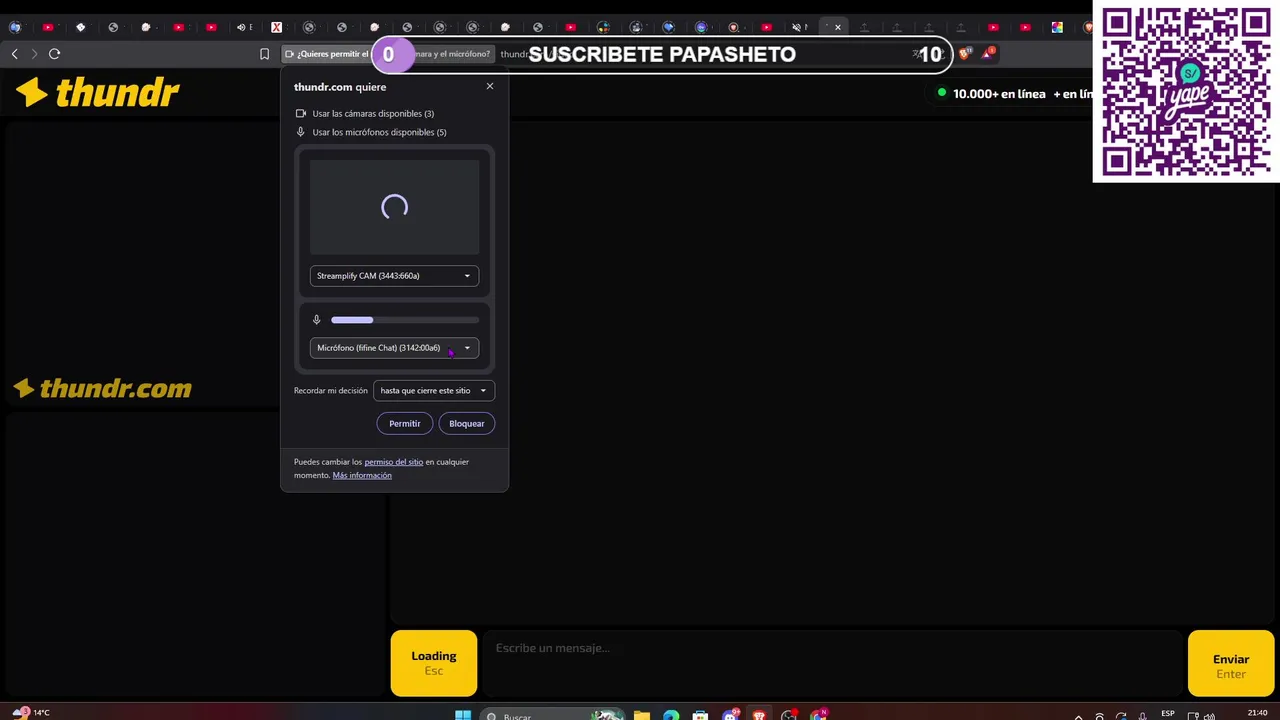The width and height of the screenshot is (1280, 720).
Task: Click the yellow Loading Esc button
Action: click(x=434, y=663)
